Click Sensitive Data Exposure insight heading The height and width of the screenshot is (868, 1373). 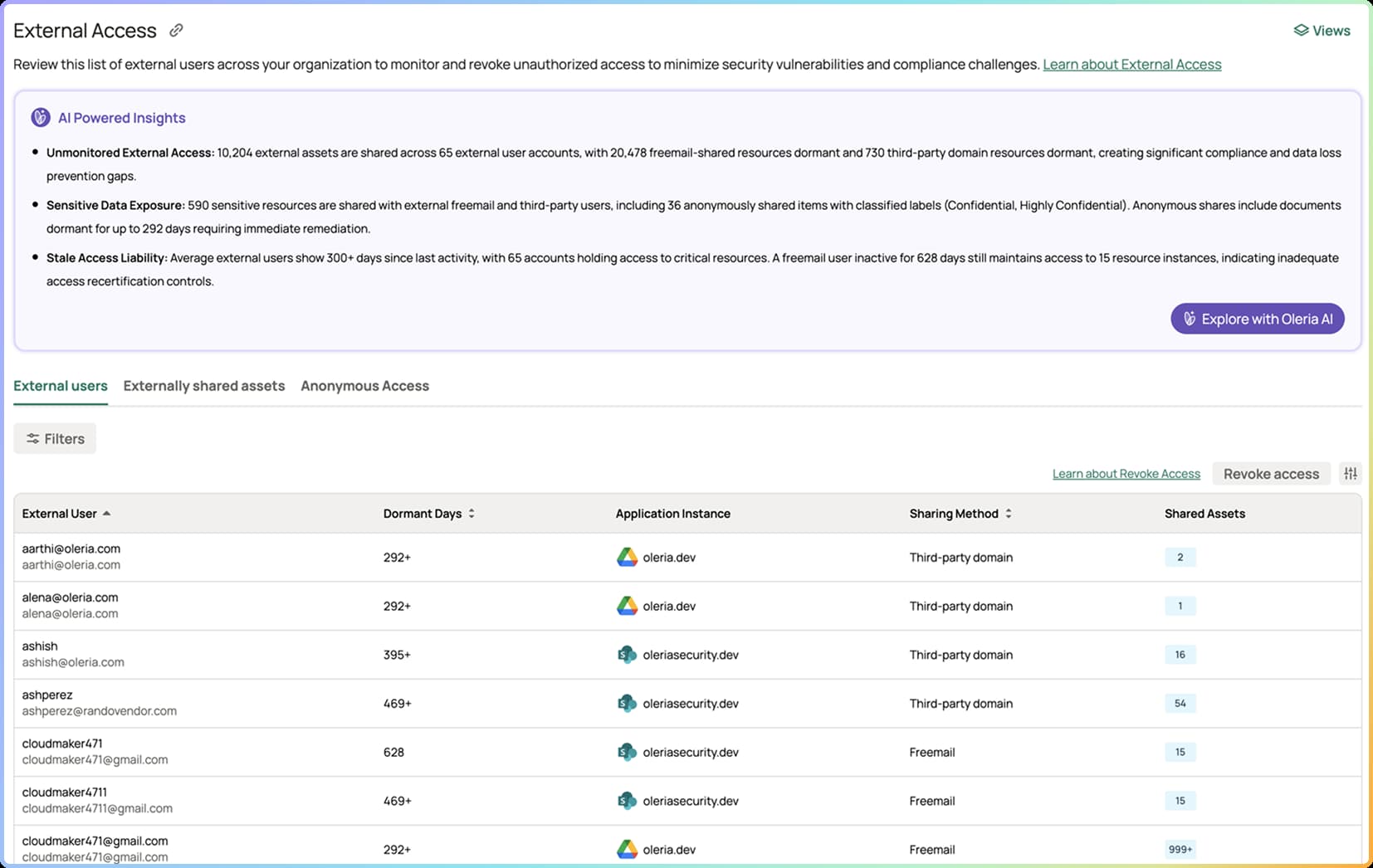pyautogui.click(x=115, y=205)
